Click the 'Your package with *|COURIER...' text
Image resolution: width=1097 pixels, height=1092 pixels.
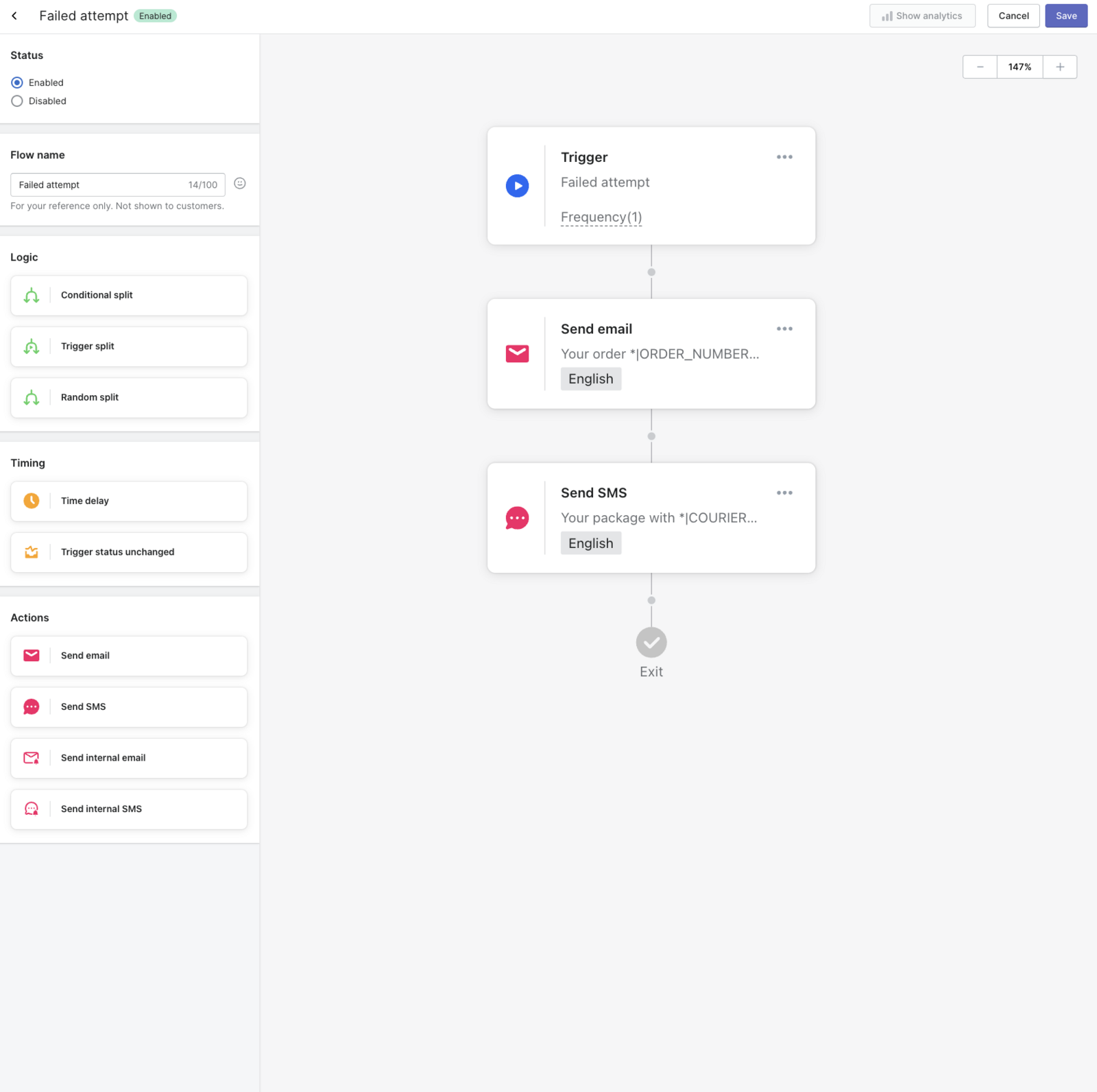click(x=659, y=518)
